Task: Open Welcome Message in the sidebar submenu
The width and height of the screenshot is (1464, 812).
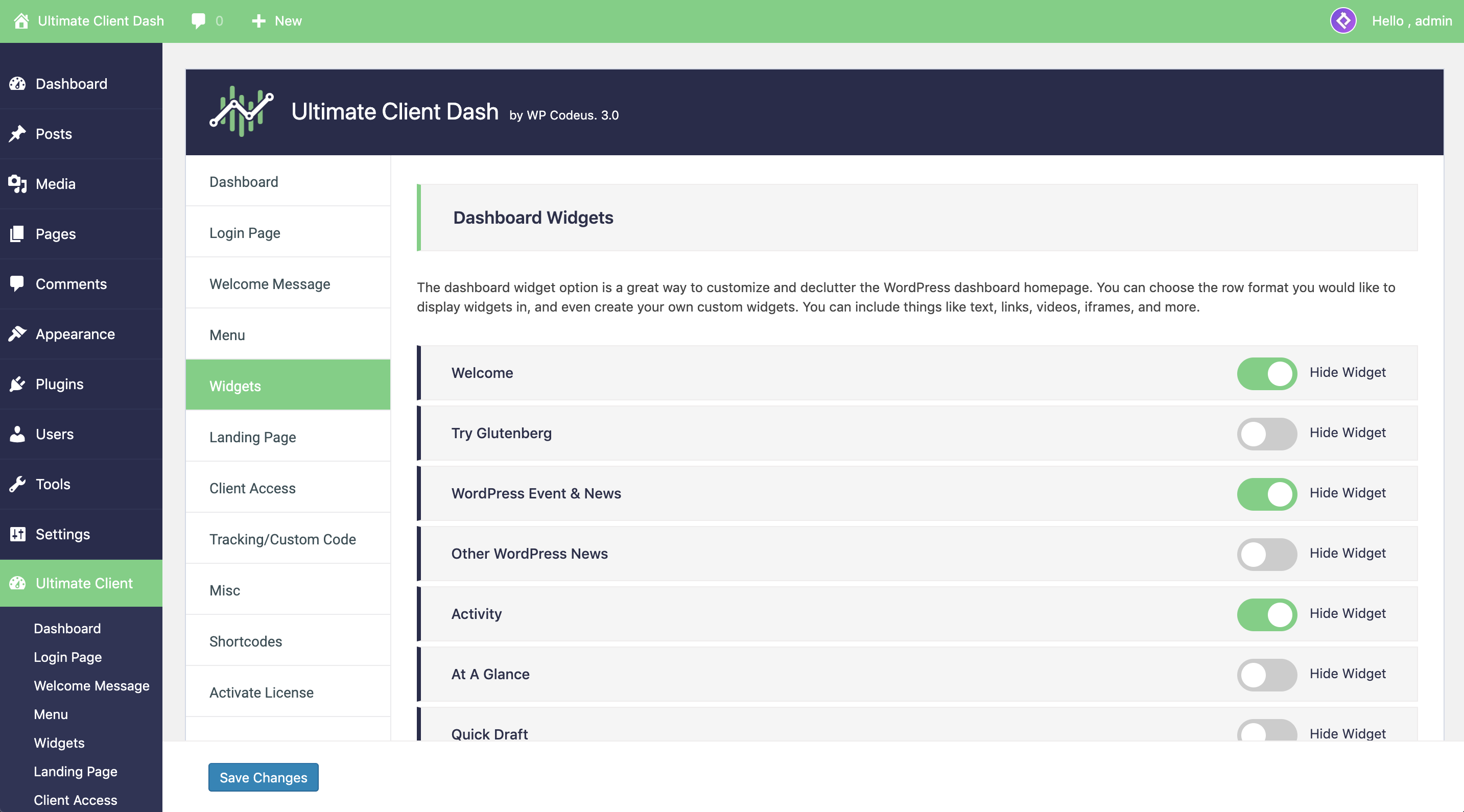Action: click(91, 686)
